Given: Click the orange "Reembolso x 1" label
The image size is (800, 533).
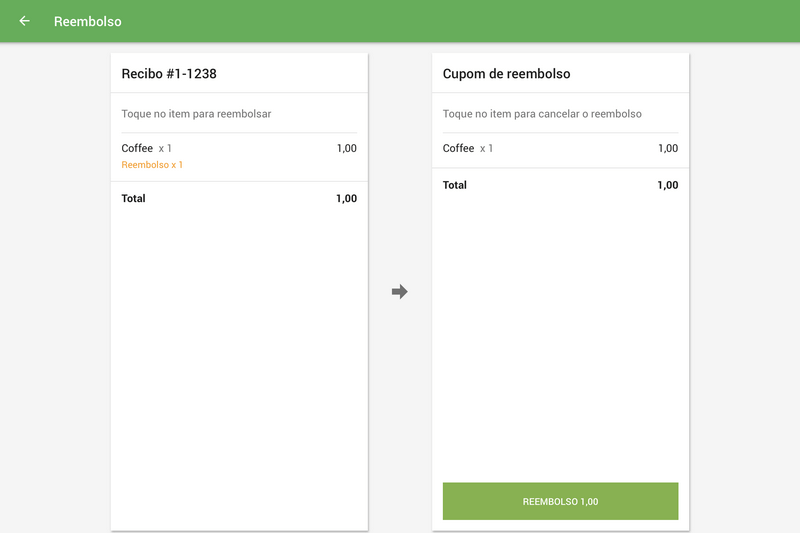Looking at the screenshot, I should (152, 165).
